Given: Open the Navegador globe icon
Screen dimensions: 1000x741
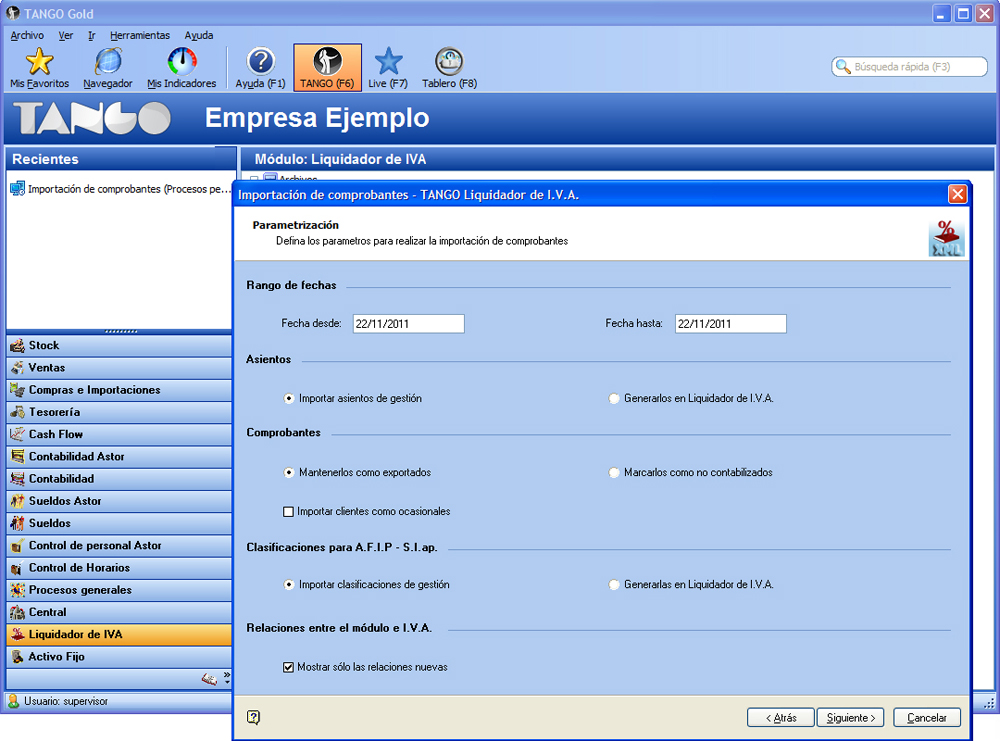Looking at the screenshot, I should coord(108,62).
